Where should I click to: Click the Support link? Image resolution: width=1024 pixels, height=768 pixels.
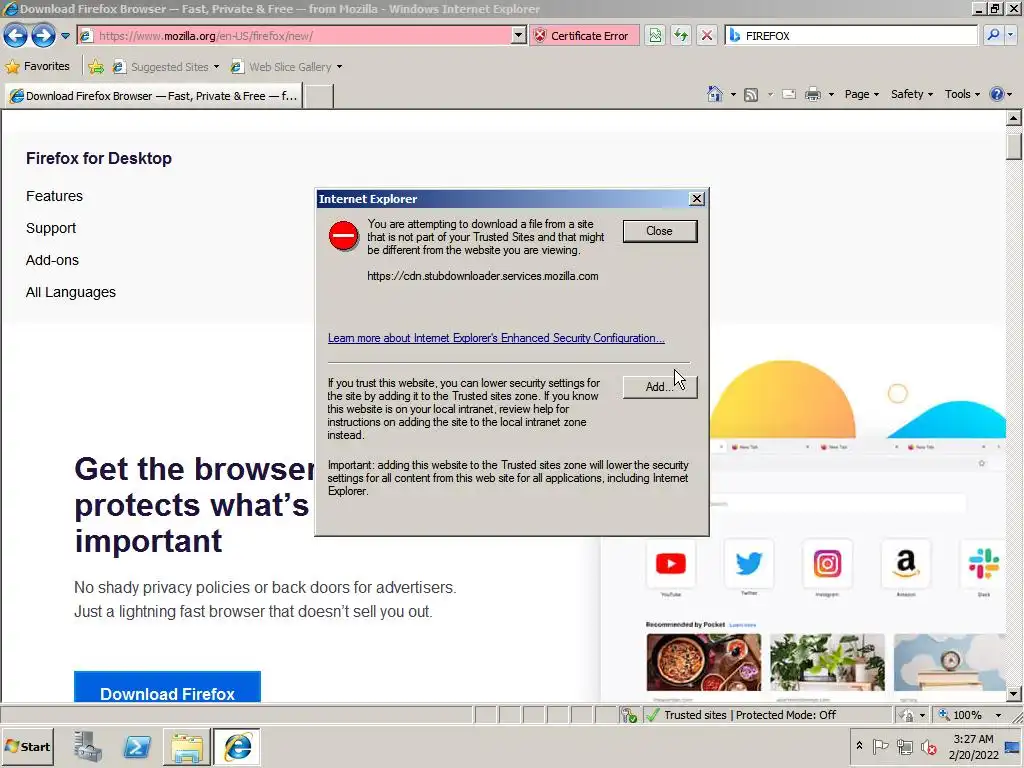(x=51, y=228)
